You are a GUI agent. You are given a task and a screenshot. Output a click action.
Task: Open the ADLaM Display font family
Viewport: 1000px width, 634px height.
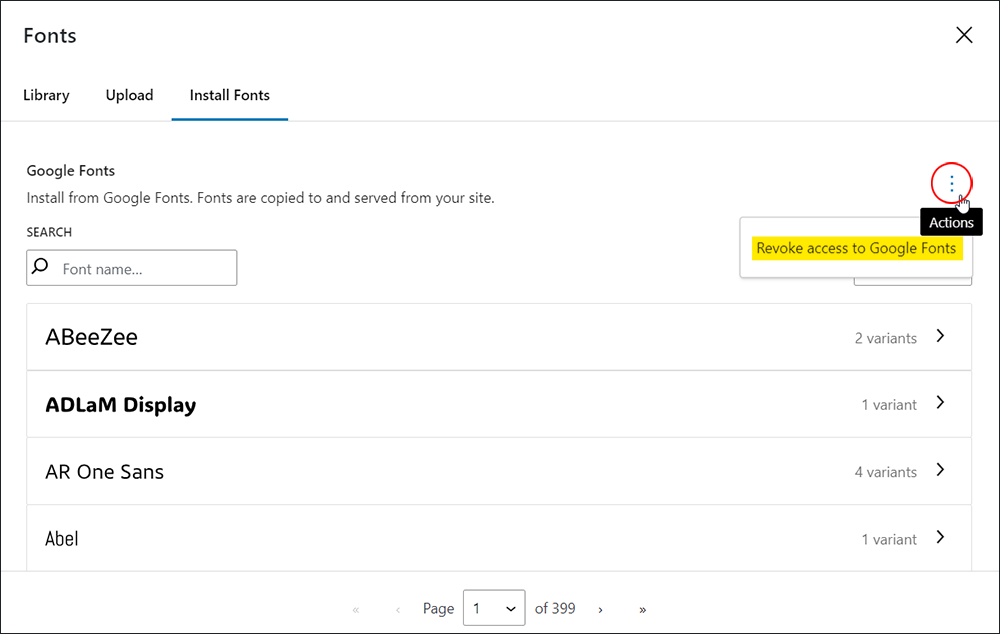tap(499, 404)
